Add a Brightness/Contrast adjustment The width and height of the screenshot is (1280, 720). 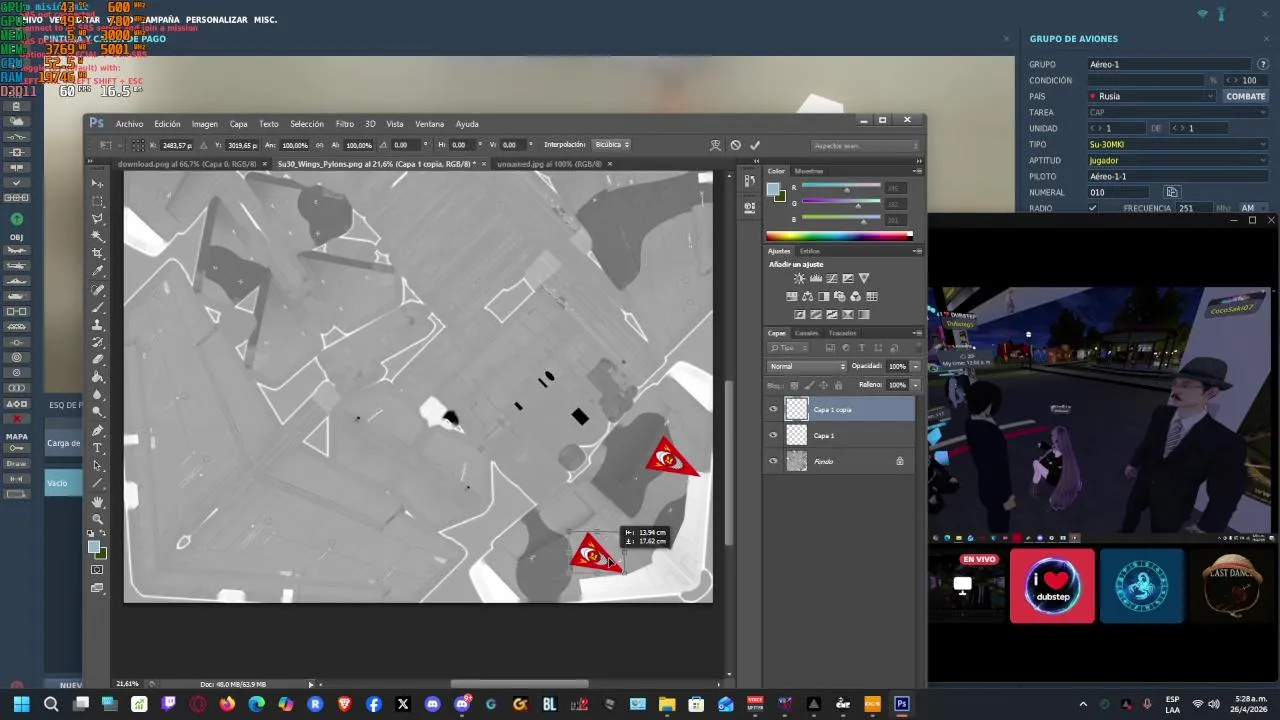799,278
